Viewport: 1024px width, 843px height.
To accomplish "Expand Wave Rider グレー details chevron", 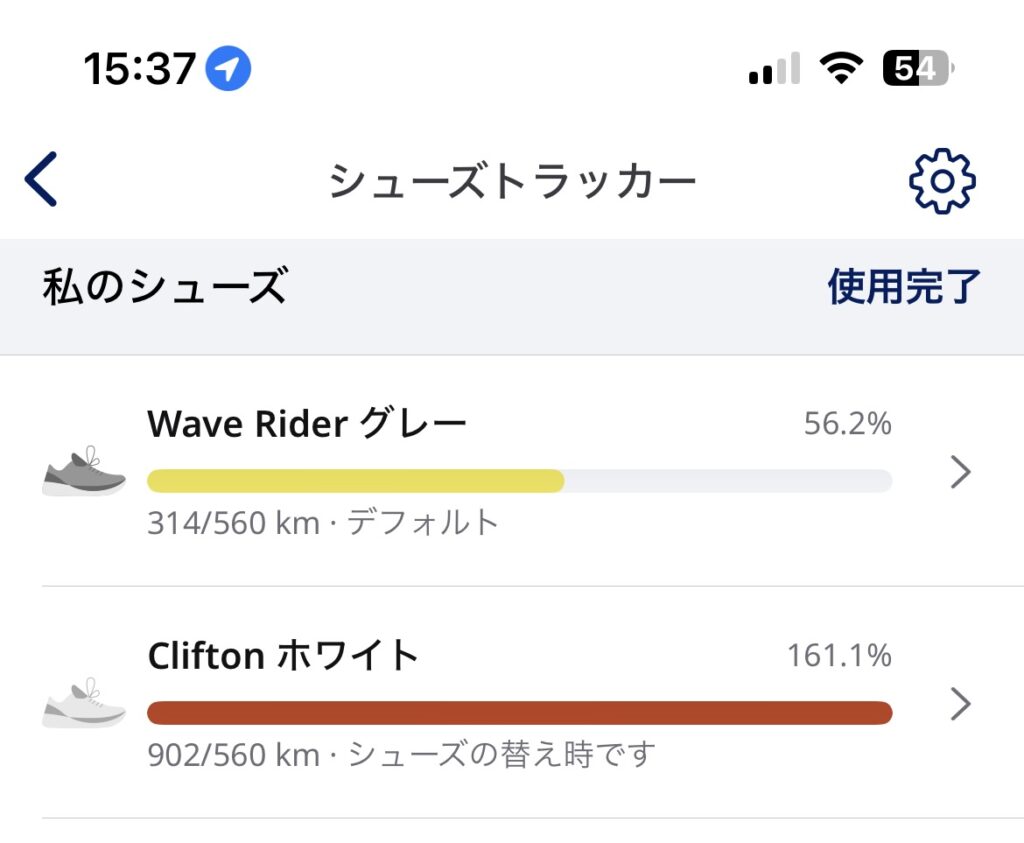I will tap(960, 472).
